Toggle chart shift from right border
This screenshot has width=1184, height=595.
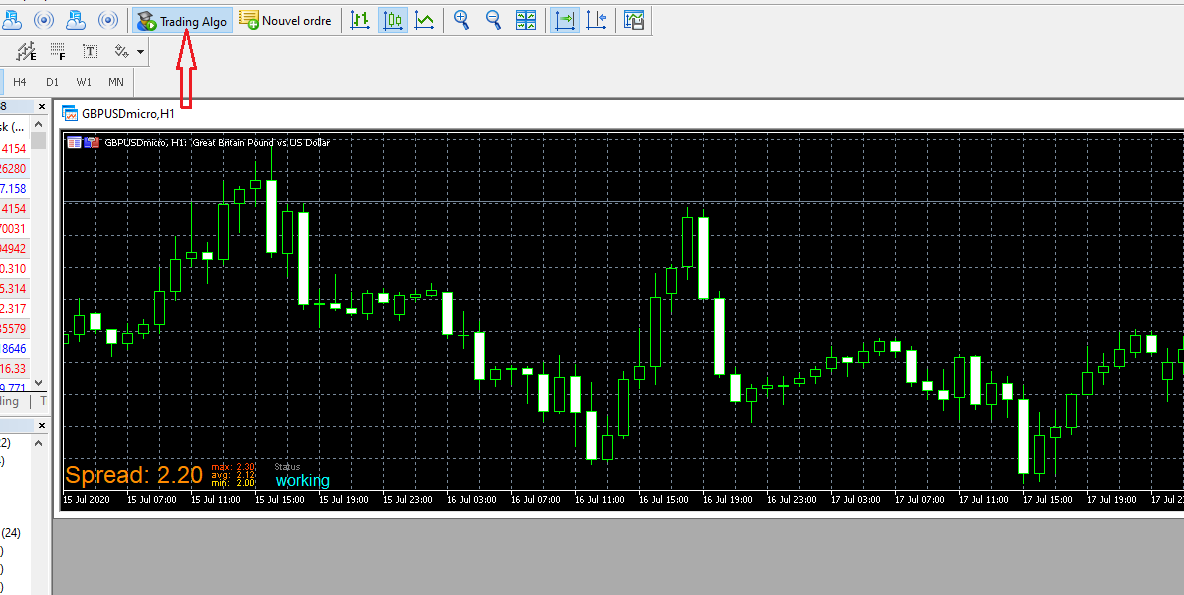point(597,21)
